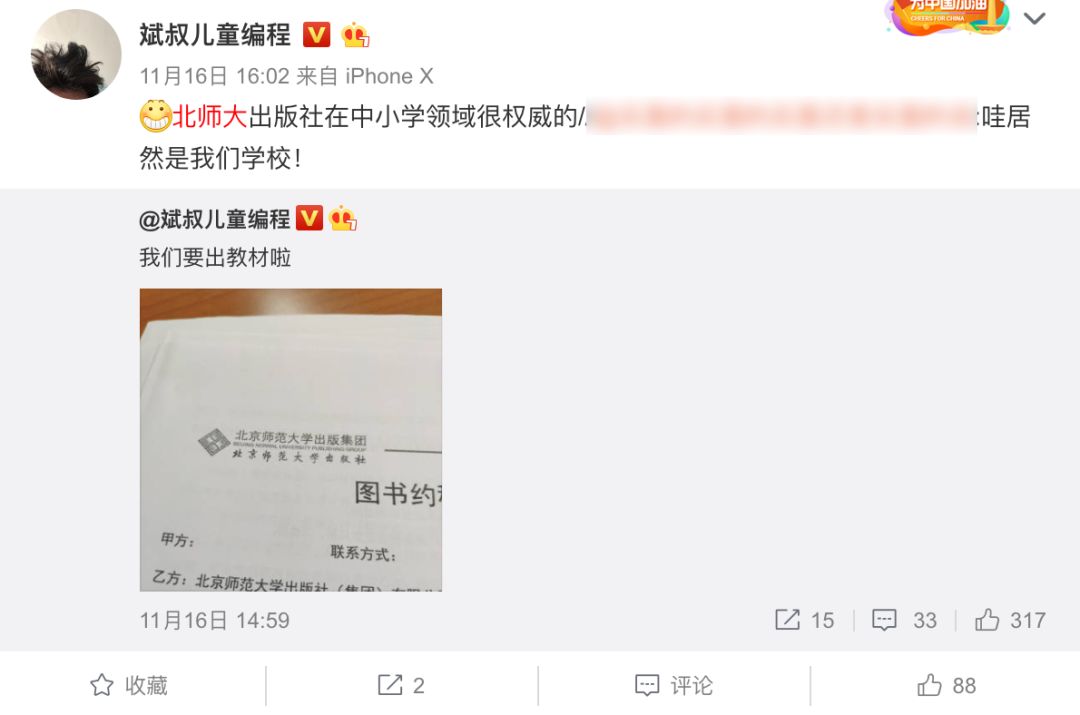Open the poster's profile avatar
This screenshot has width=1080, height=715.
click(x=76, y=54)
